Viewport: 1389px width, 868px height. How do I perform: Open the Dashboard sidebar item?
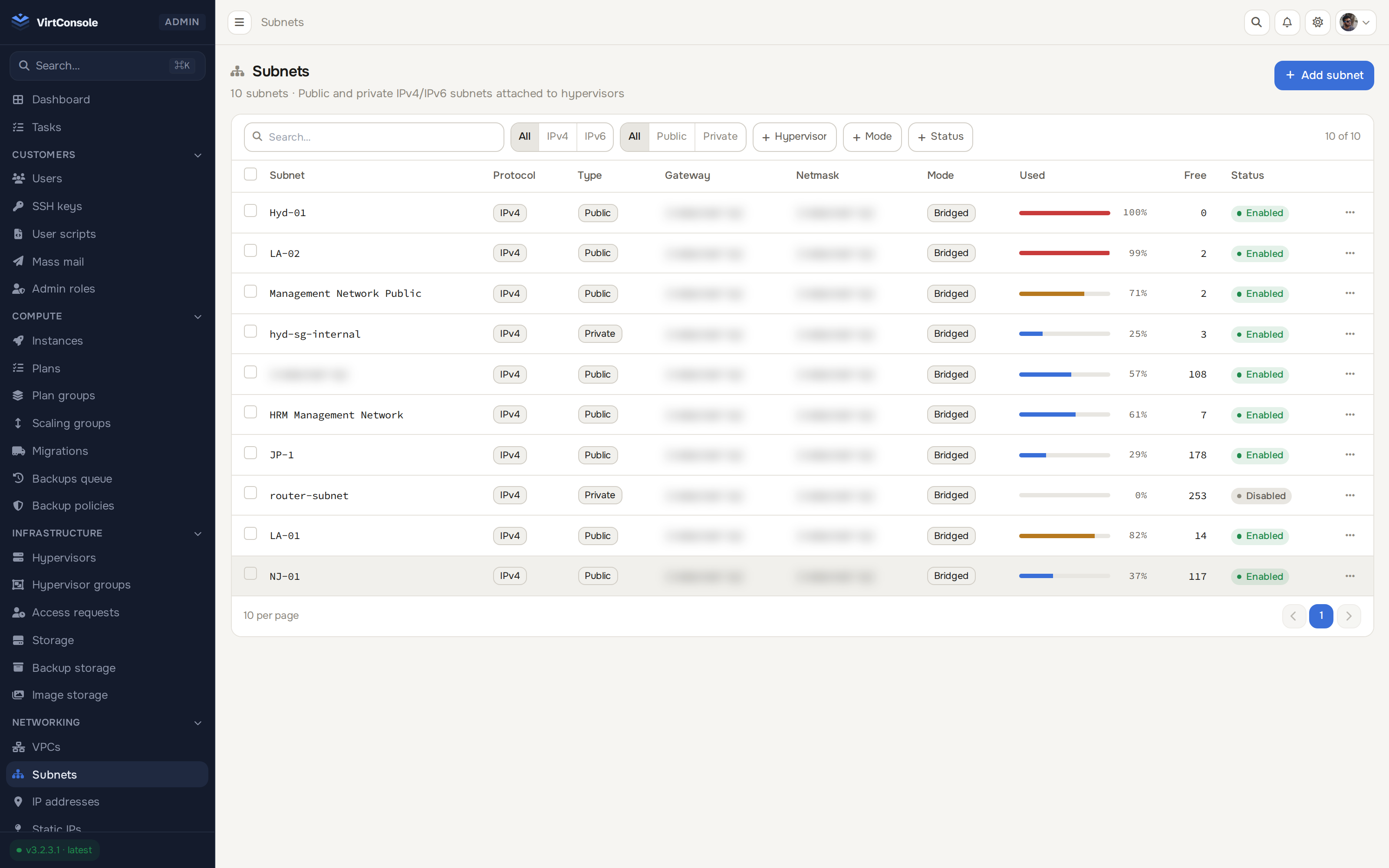tap(107, 99)
